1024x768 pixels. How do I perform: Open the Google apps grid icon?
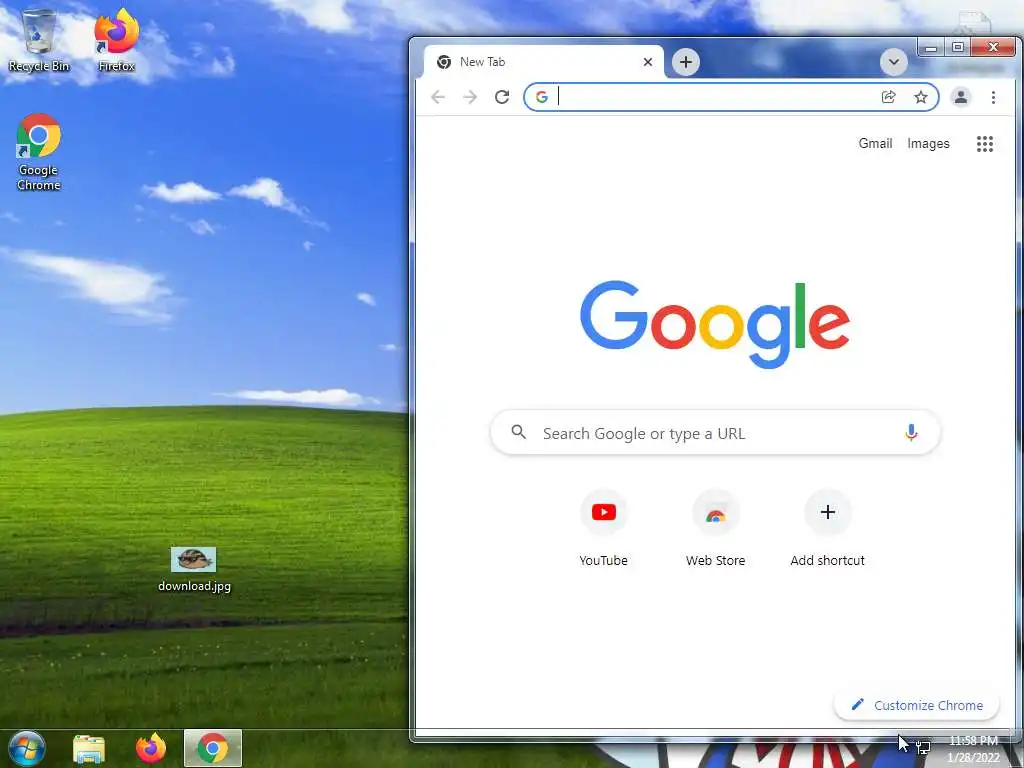point(985,144)
